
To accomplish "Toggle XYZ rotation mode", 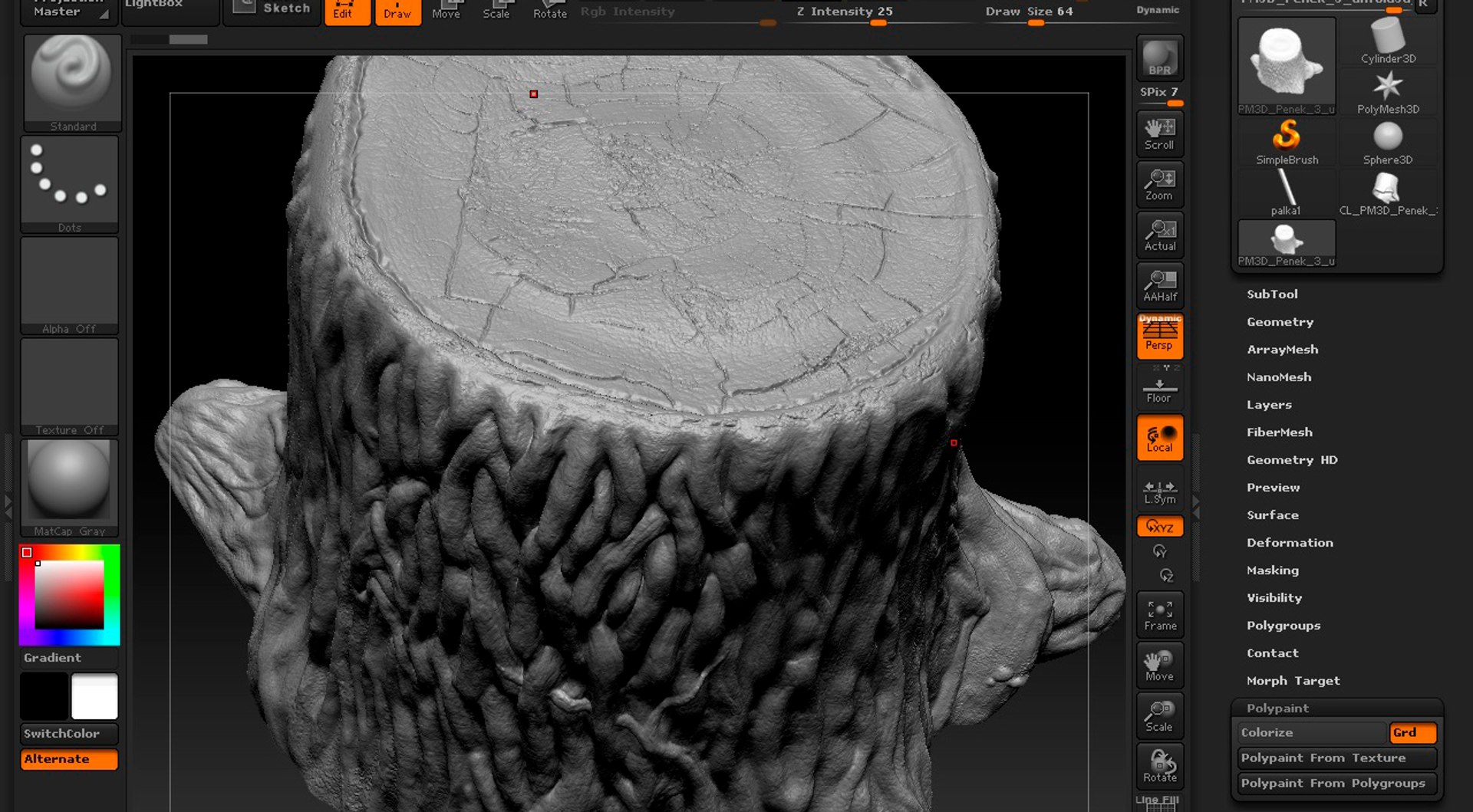I will [1159, 526].
